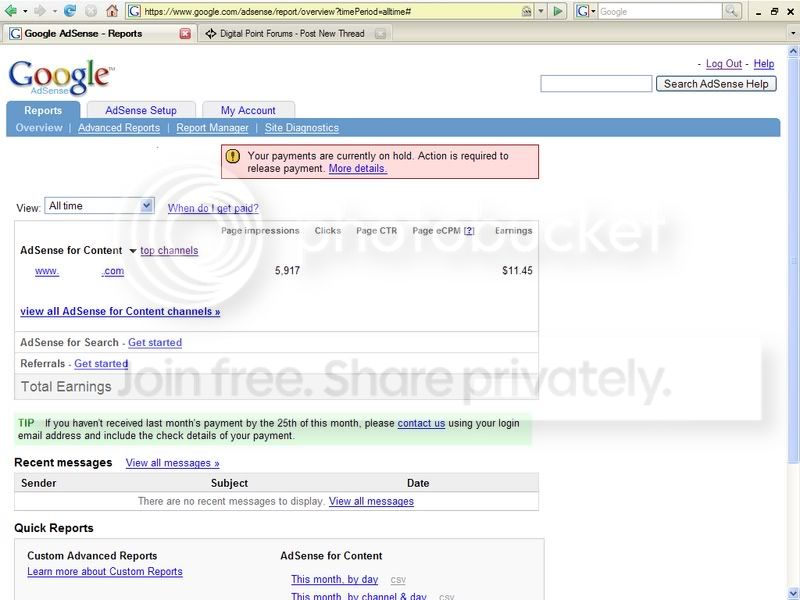Open More details about payment hold
Image resolution: width=800 pixels, height=600 pixels.
[358, 168]
